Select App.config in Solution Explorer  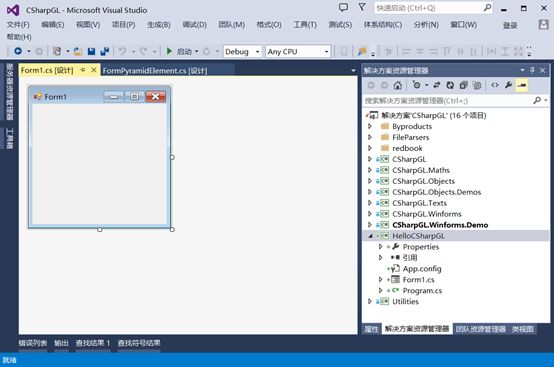tap(422, 268)
